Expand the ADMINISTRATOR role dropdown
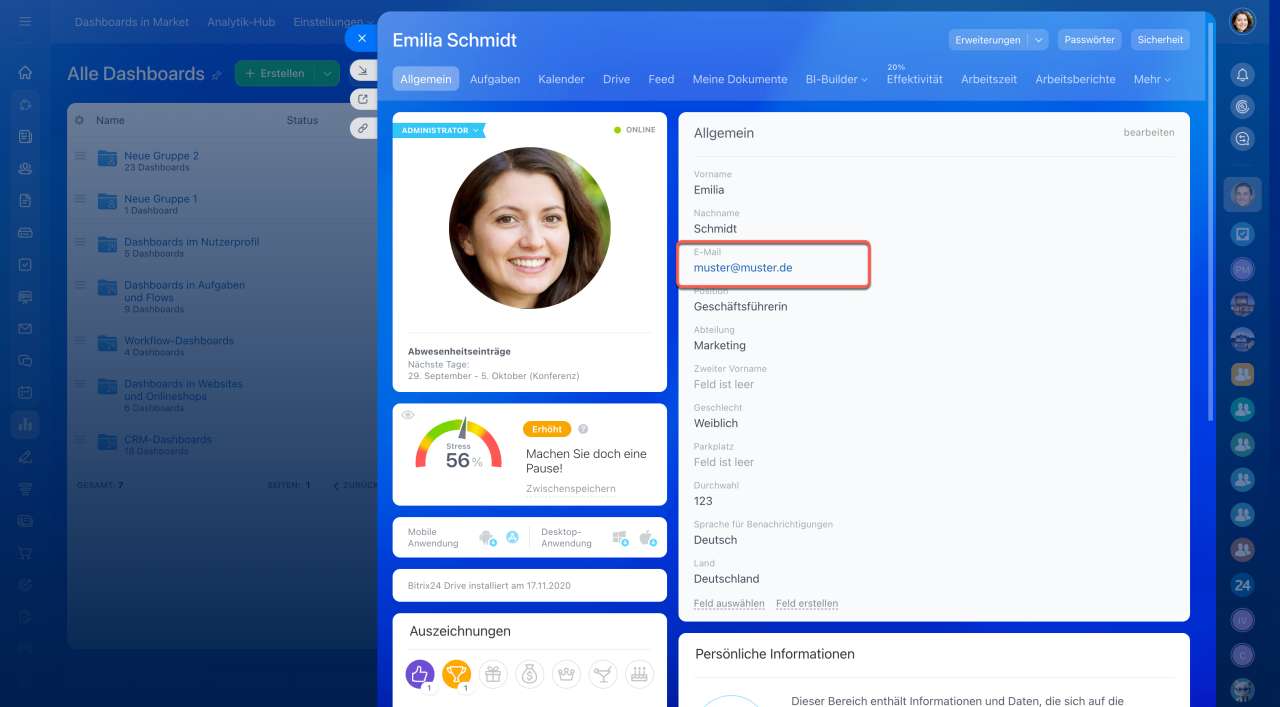Image resolution: width=1280 pixels, height=707 pixels. (x=439, y=130)
